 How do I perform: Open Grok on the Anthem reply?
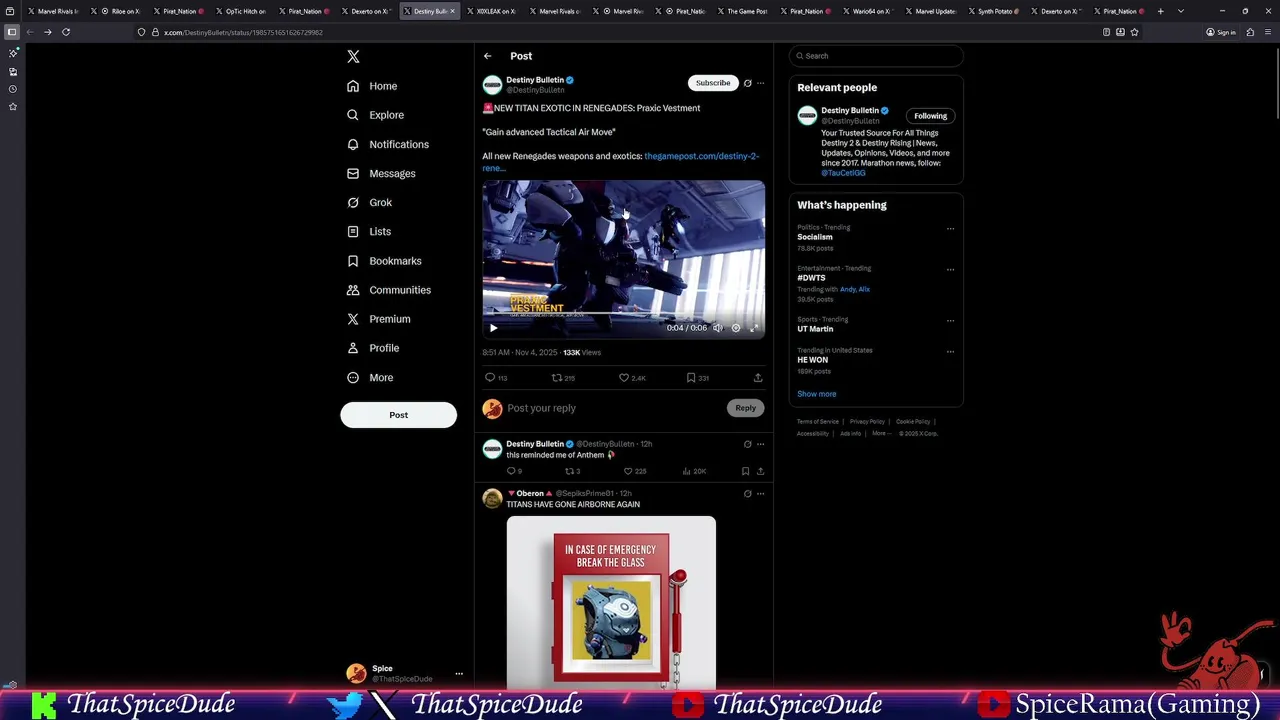pyautogui.click(x=747, y=444)
